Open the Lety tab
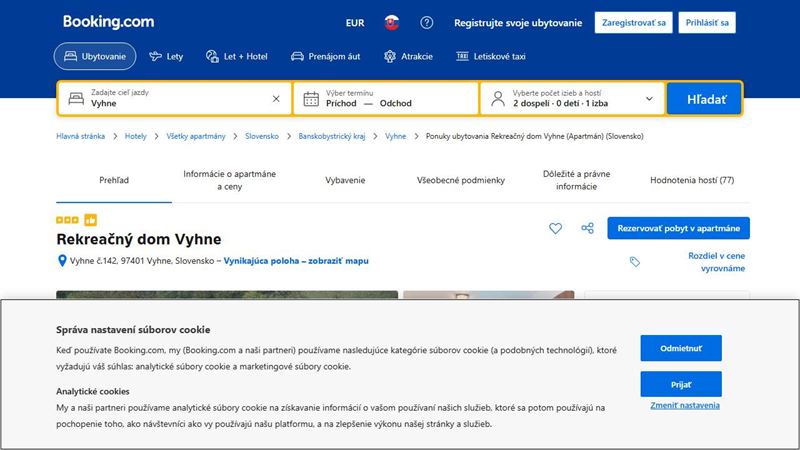The width and height of the screenshot is (800, 450). point(166,56)
